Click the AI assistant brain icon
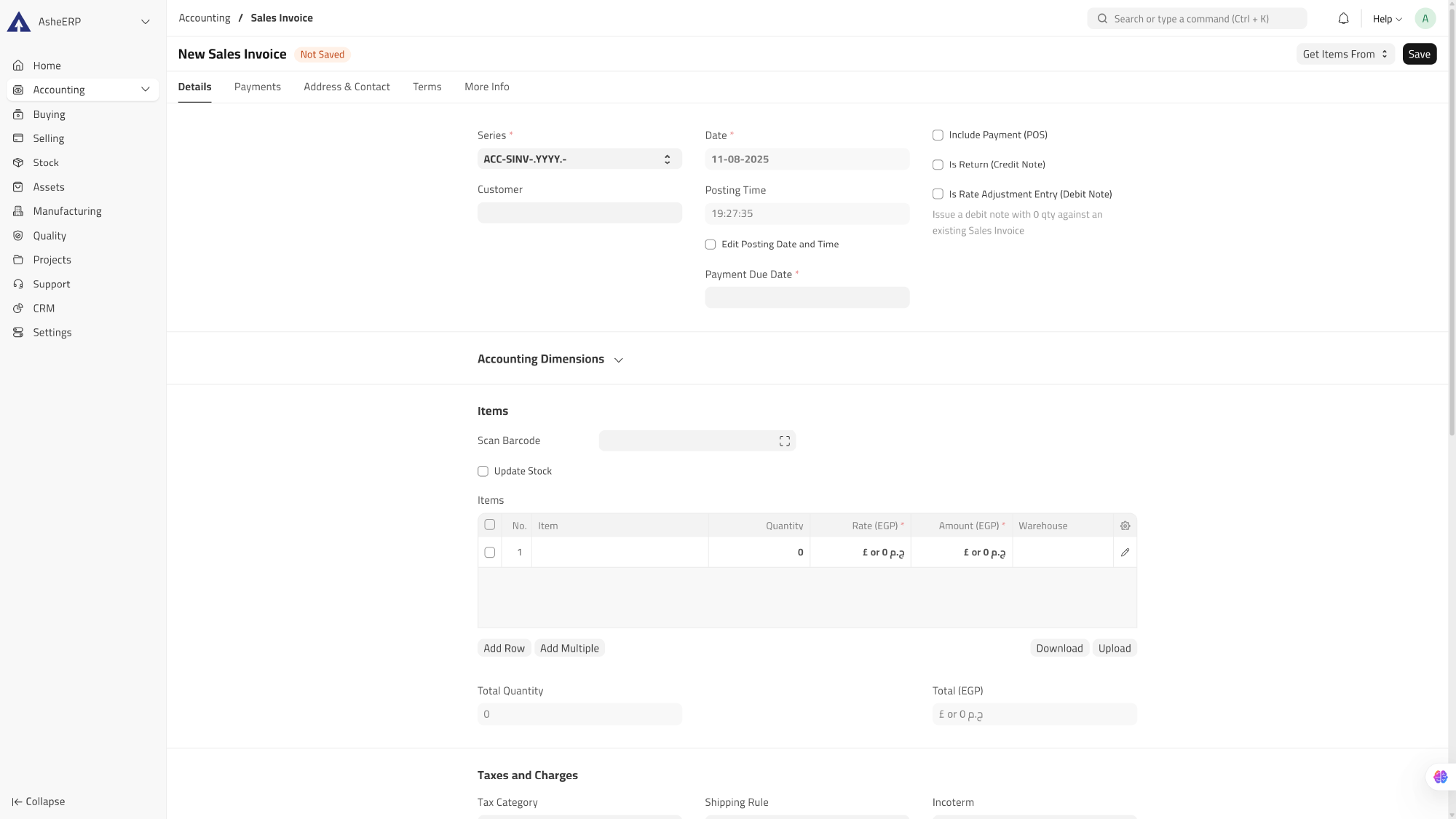This screenshot has width=1456, height=819. pos(1440,777)
